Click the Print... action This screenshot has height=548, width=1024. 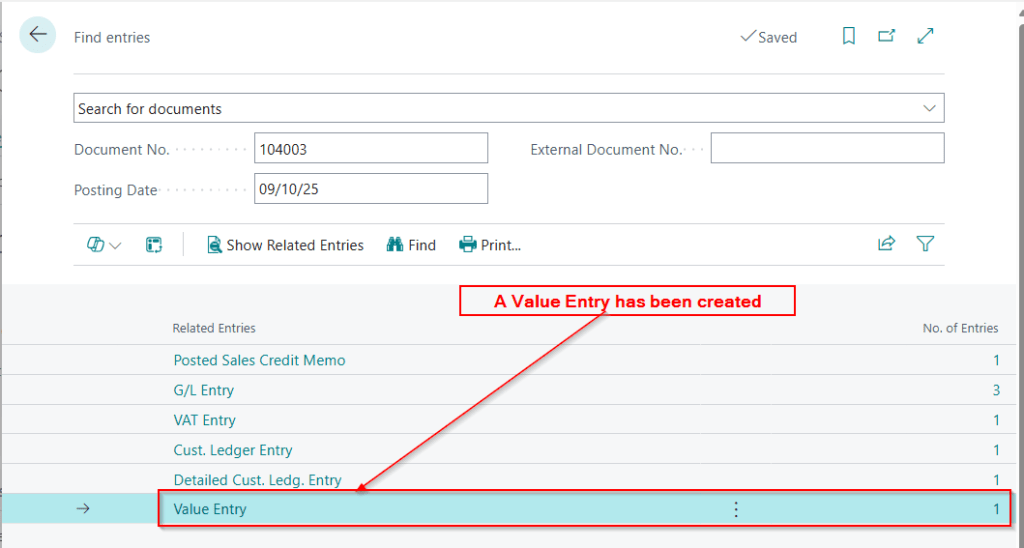490,245
